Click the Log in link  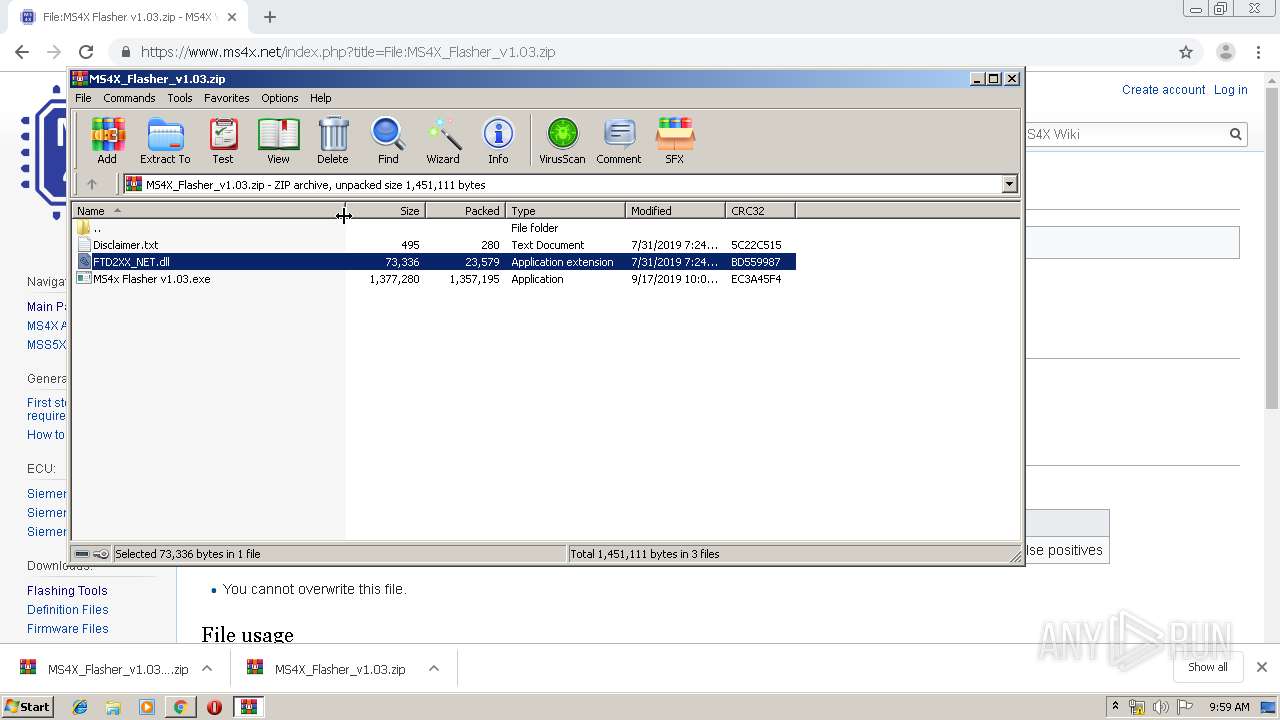pyautogui.click(x=1230, y=90)
